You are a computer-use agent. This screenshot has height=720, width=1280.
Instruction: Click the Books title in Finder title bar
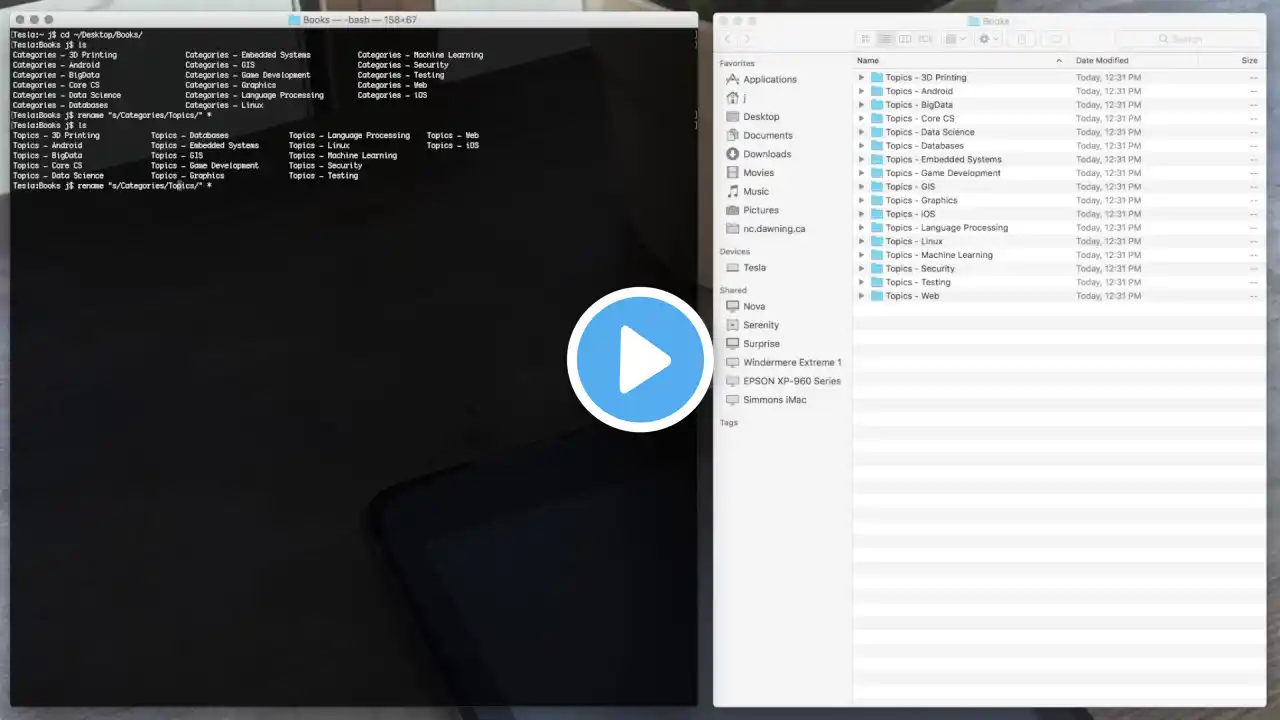click(996, 21)
